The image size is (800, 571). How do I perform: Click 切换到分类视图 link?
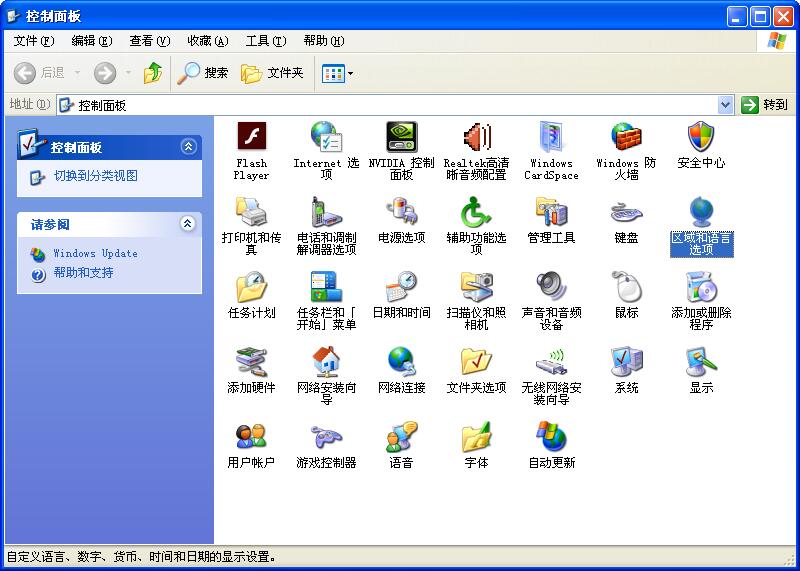click(96, 176)
